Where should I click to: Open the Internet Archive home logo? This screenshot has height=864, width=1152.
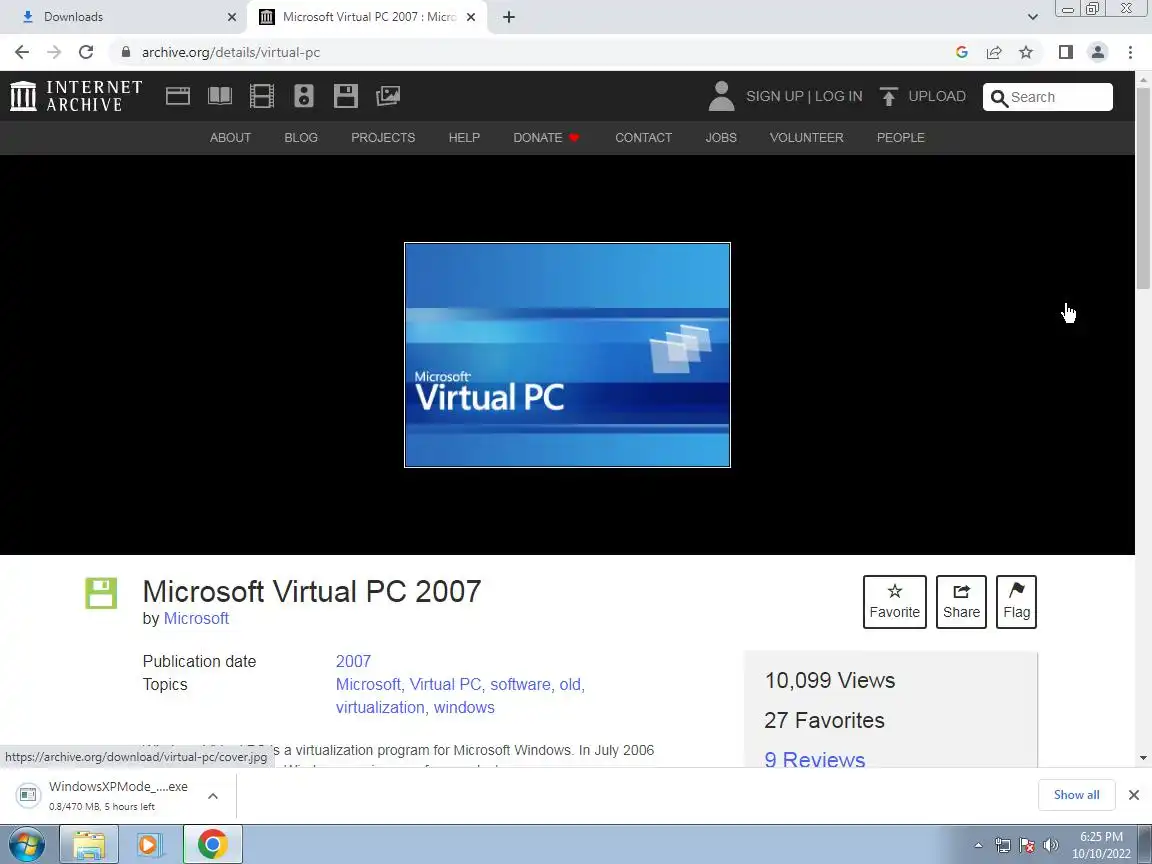(x=76, y=96)
